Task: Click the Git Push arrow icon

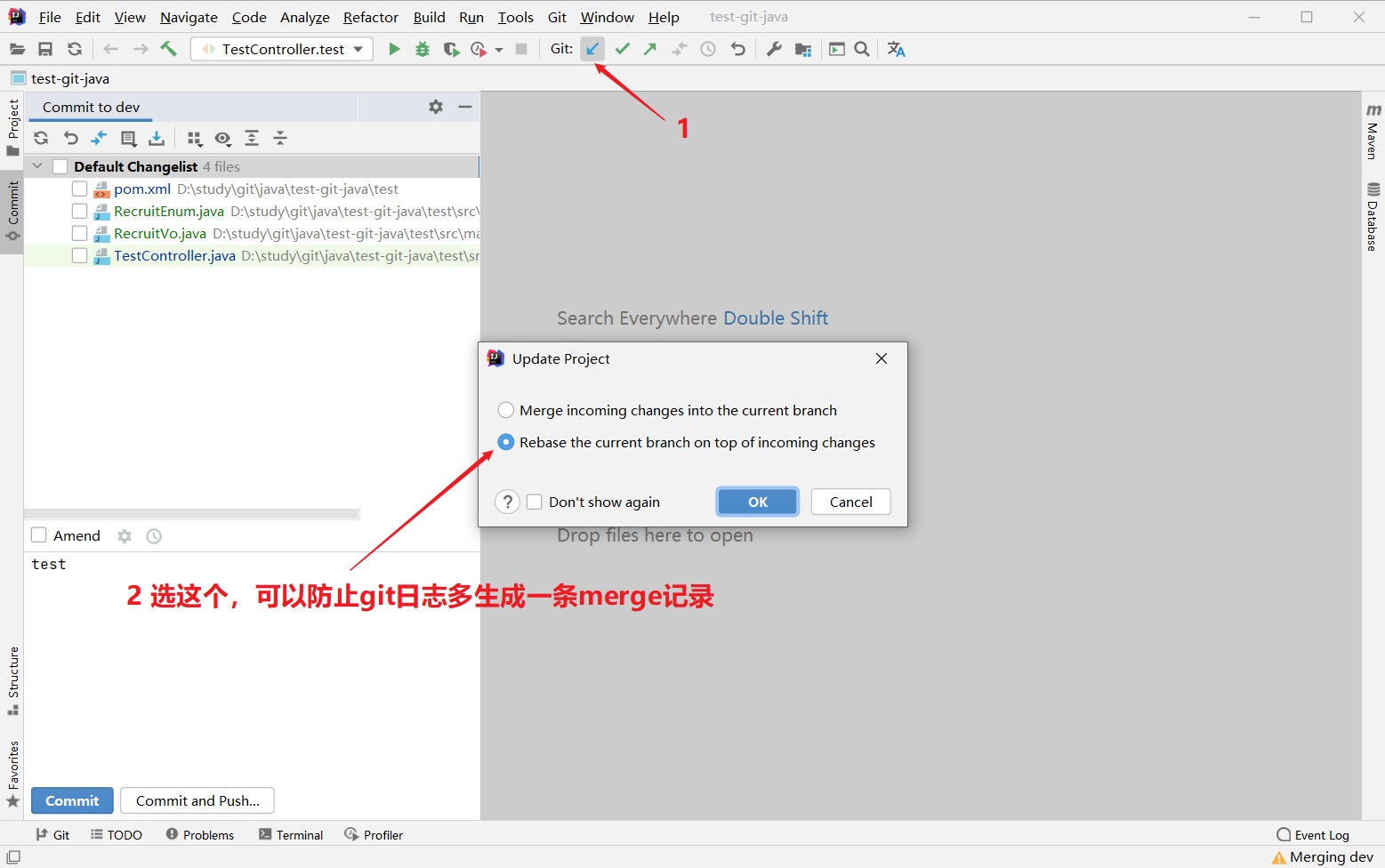Action: (x=650, y=49)
